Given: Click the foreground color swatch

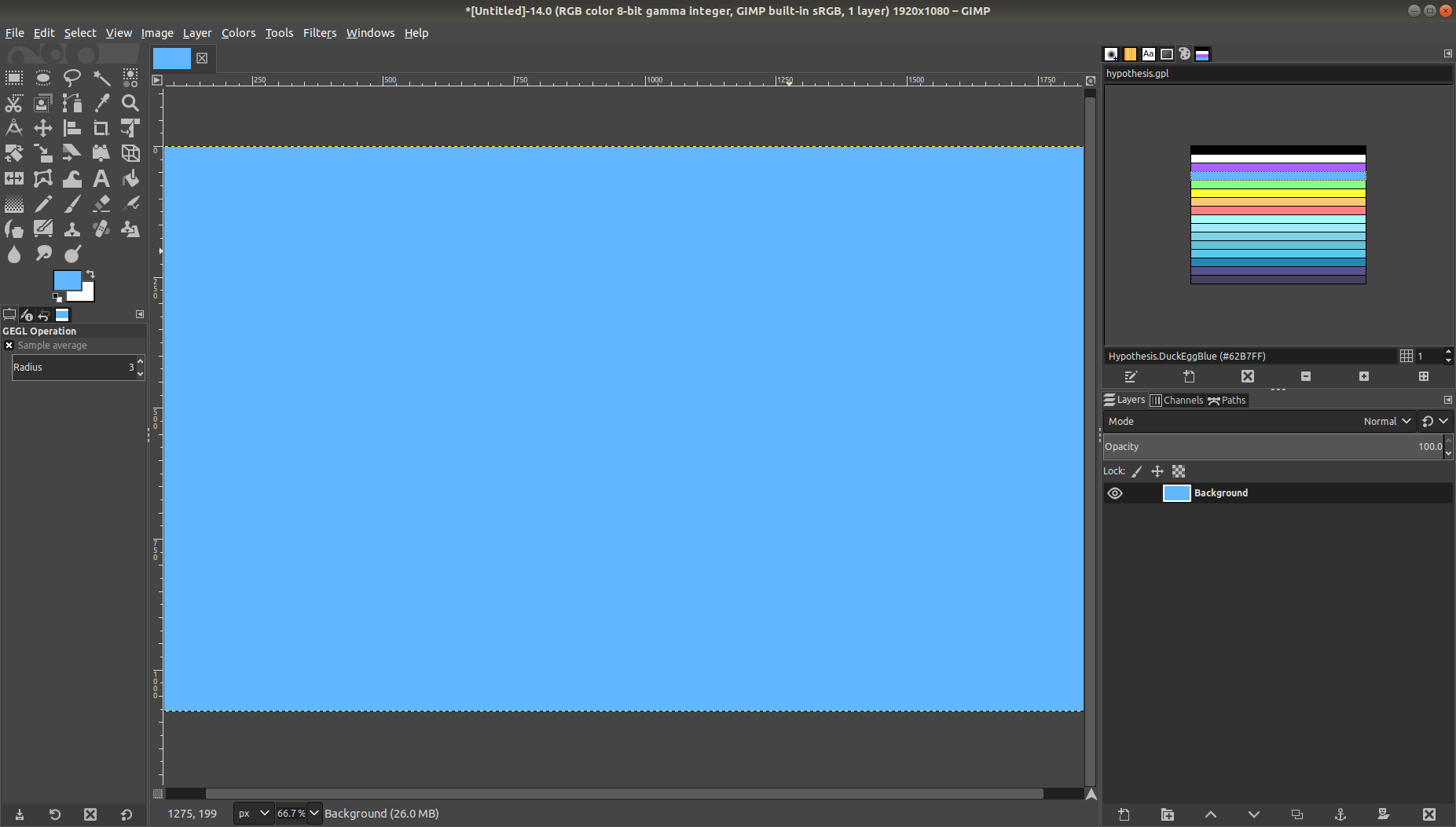Looking at the screenshot, I should (67, 280).
